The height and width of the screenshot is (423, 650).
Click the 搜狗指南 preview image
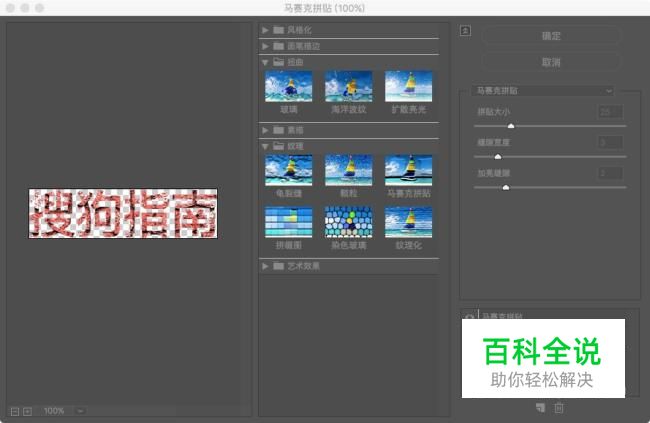click(x=123, y=214)
